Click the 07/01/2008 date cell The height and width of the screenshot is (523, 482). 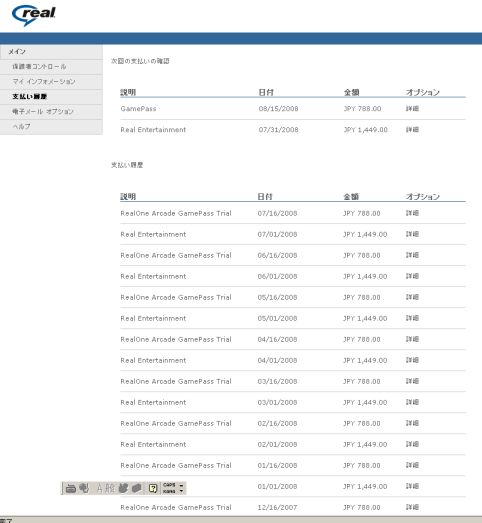click(277, 234)
